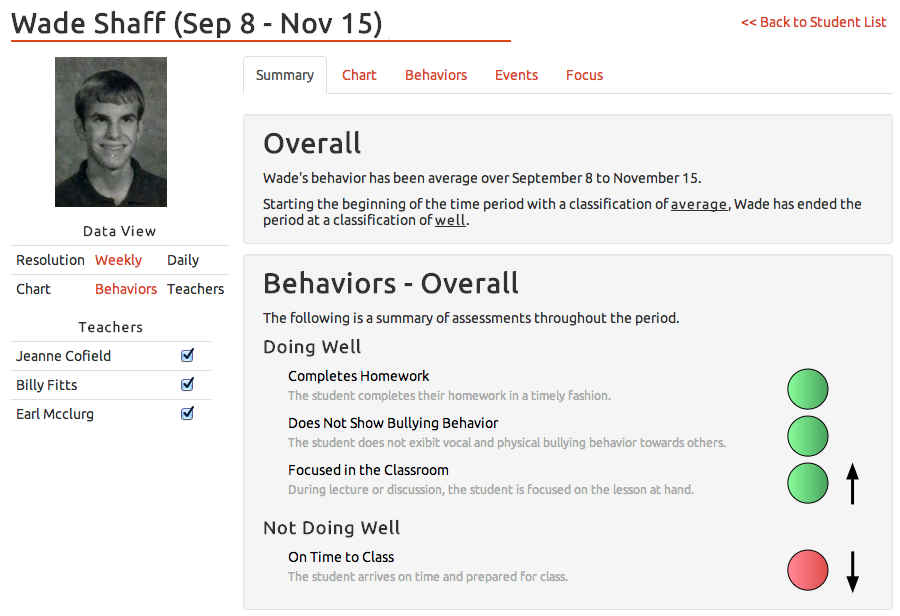The width and height of the screenshot is (900, 616).
Task: Click red status circle for On Time to Class
Action: point(808,570)
